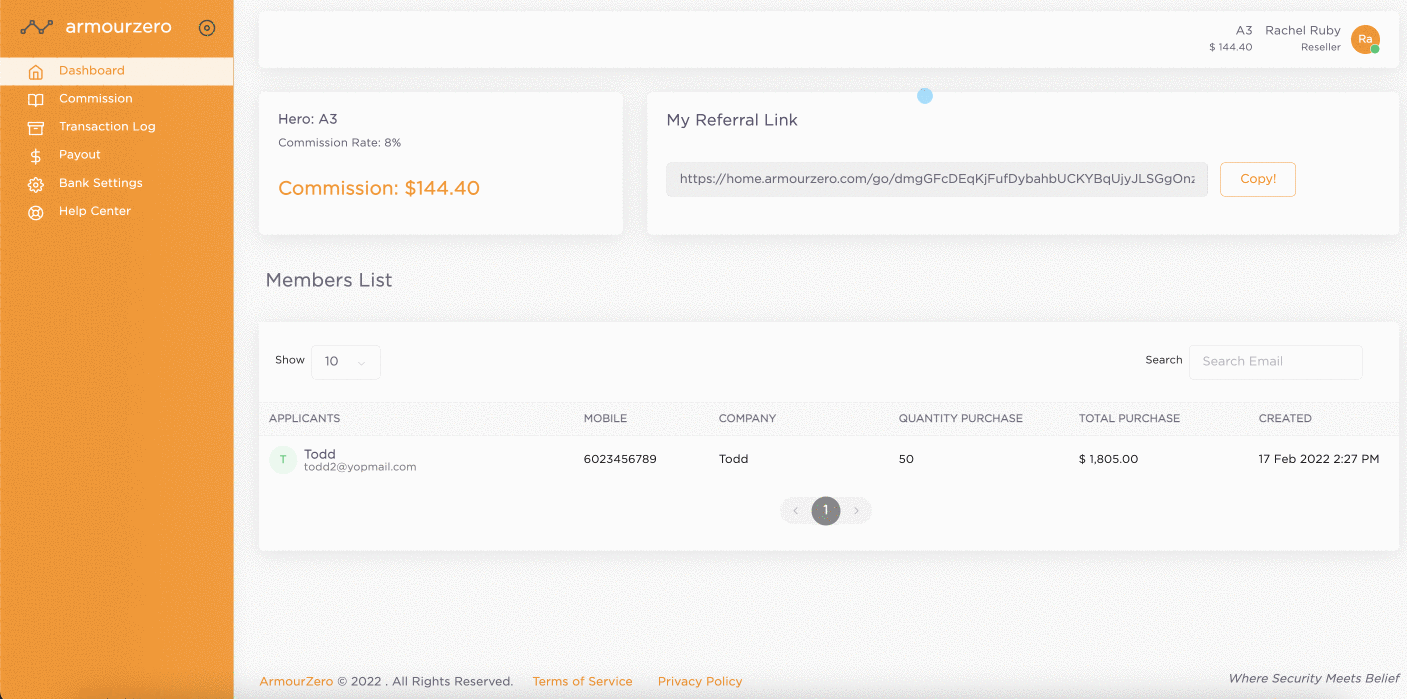Open the Terms of Service link
Image resolution: width=1407 pixels, height=699 pixels.
pos(582,682)
